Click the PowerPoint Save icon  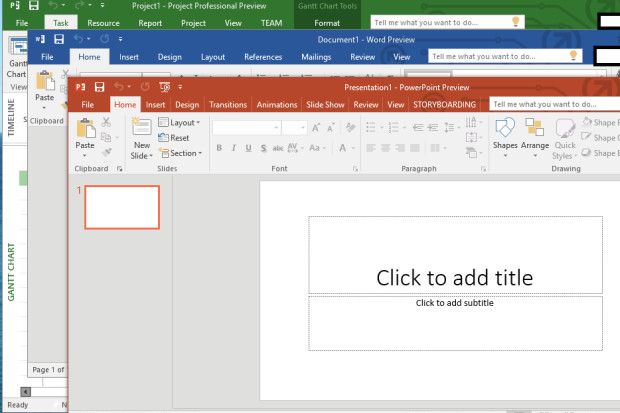coord(99,87)
